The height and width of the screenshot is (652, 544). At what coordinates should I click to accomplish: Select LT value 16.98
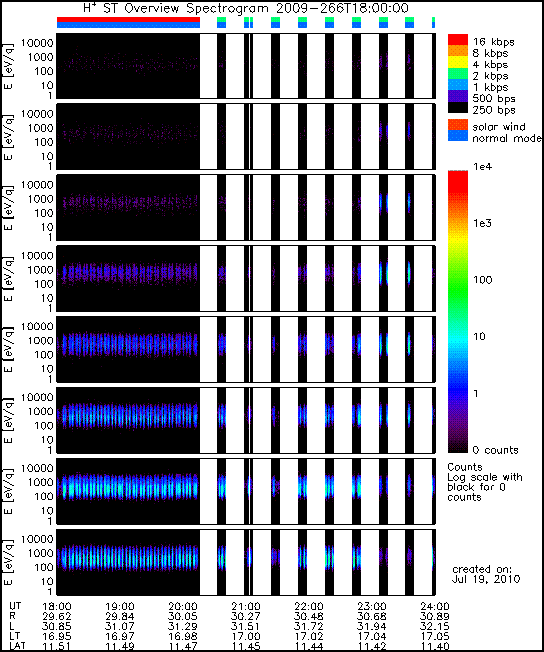point(183,637)
